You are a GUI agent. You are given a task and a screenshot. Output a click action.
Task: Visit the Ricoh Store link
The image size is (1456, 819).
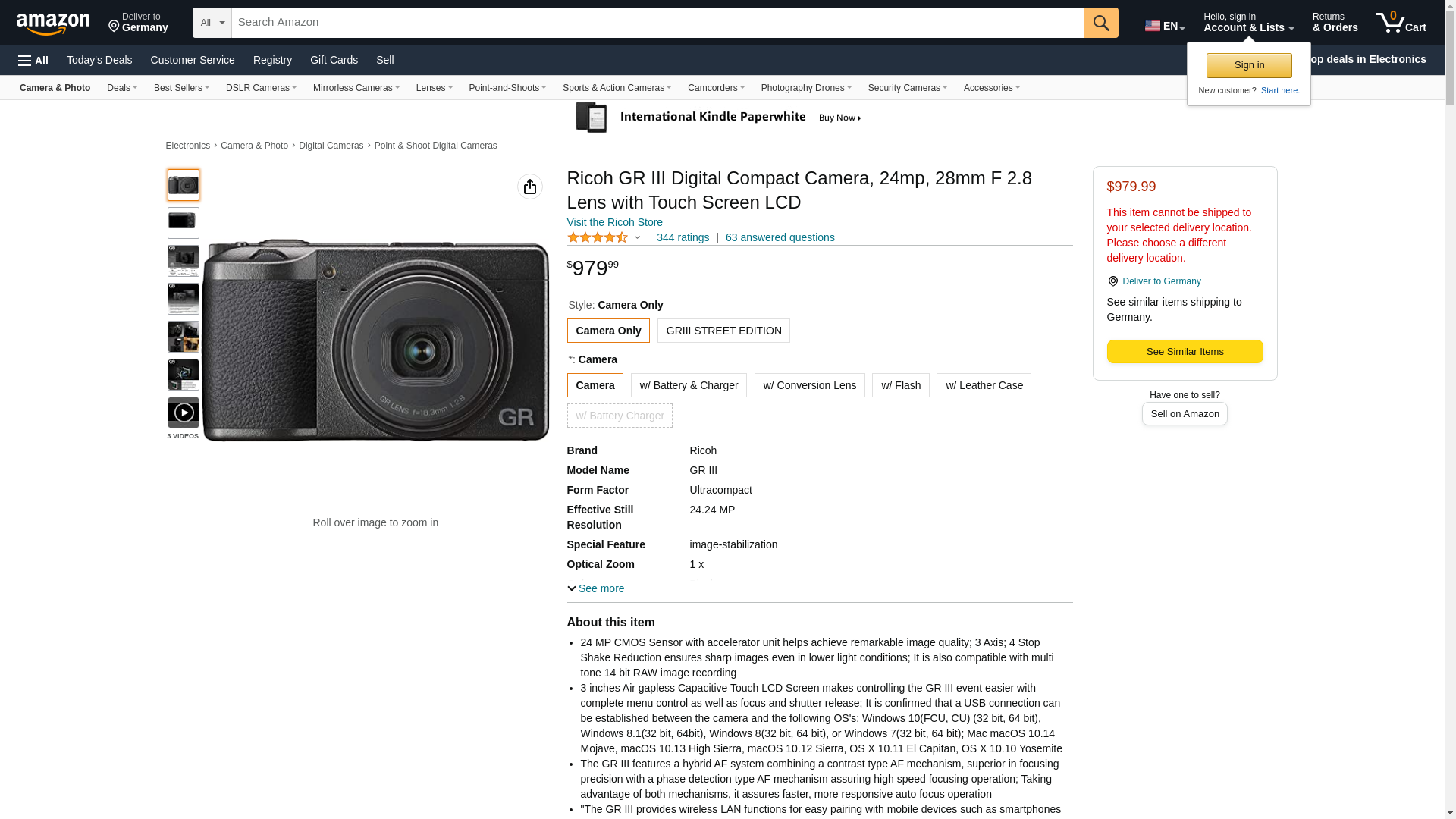(x=614, y=222)
